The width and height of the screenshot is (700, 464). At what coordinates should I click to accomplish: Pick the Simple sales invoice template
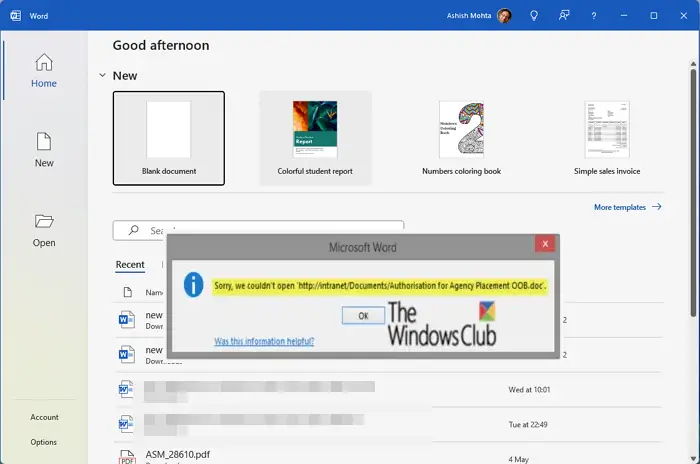tap(607, 138)
